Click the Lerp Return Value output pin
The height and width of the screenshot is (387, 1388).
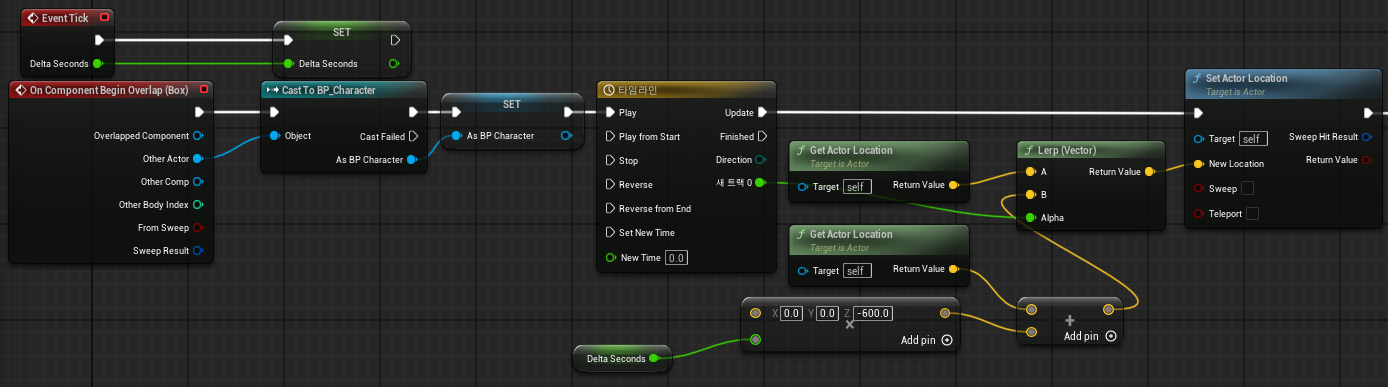(x=1150, y=172)
